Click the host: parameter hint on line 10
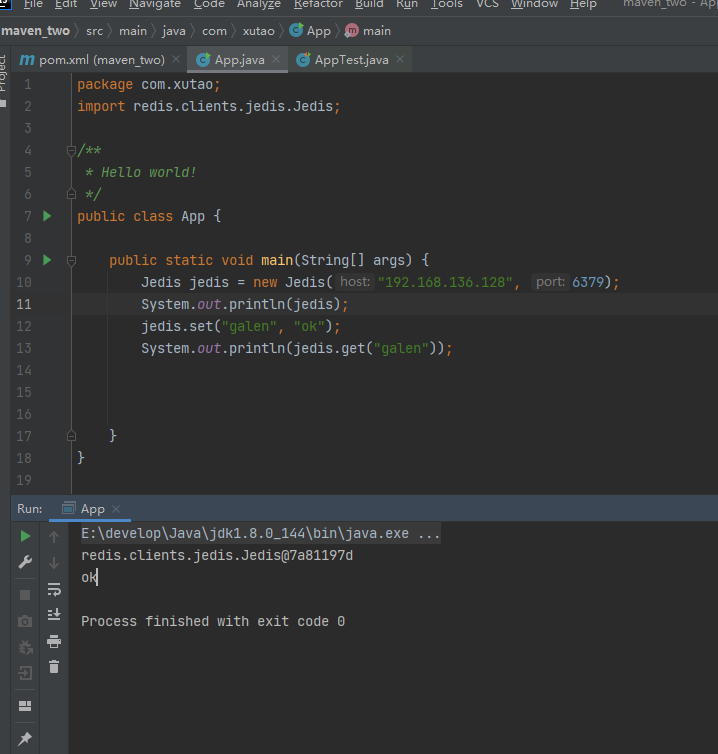Viewport: 718px width, 754px height. point(355,282)
